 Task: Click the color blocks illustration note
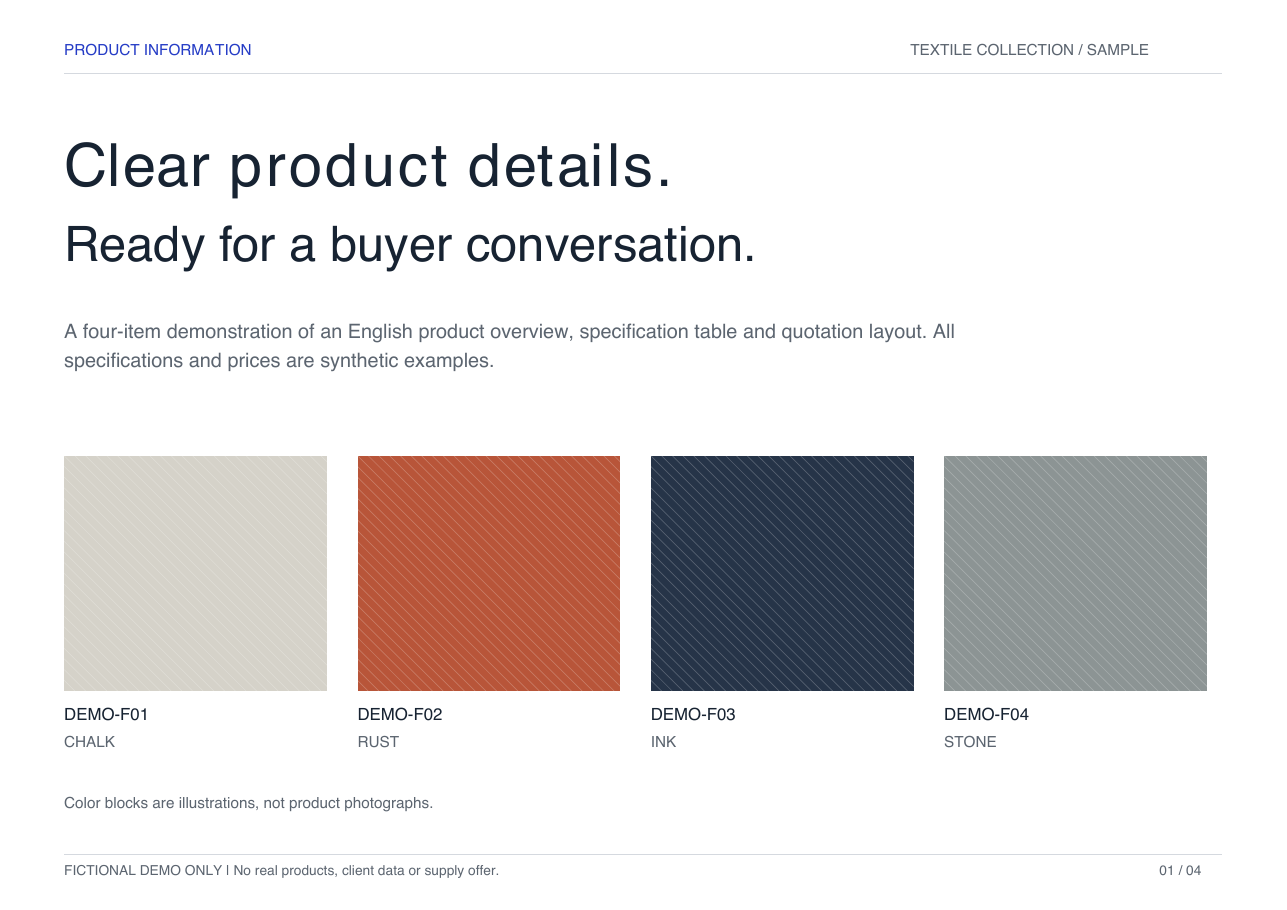click(x=248, y=803)
